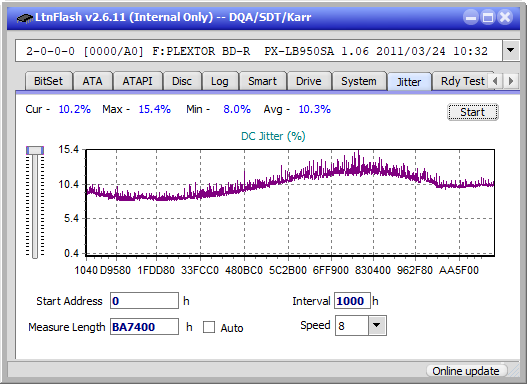Minimize the LtnFlash window
The width and height of the screenshot is (527, 384).
tap(471, 17)
